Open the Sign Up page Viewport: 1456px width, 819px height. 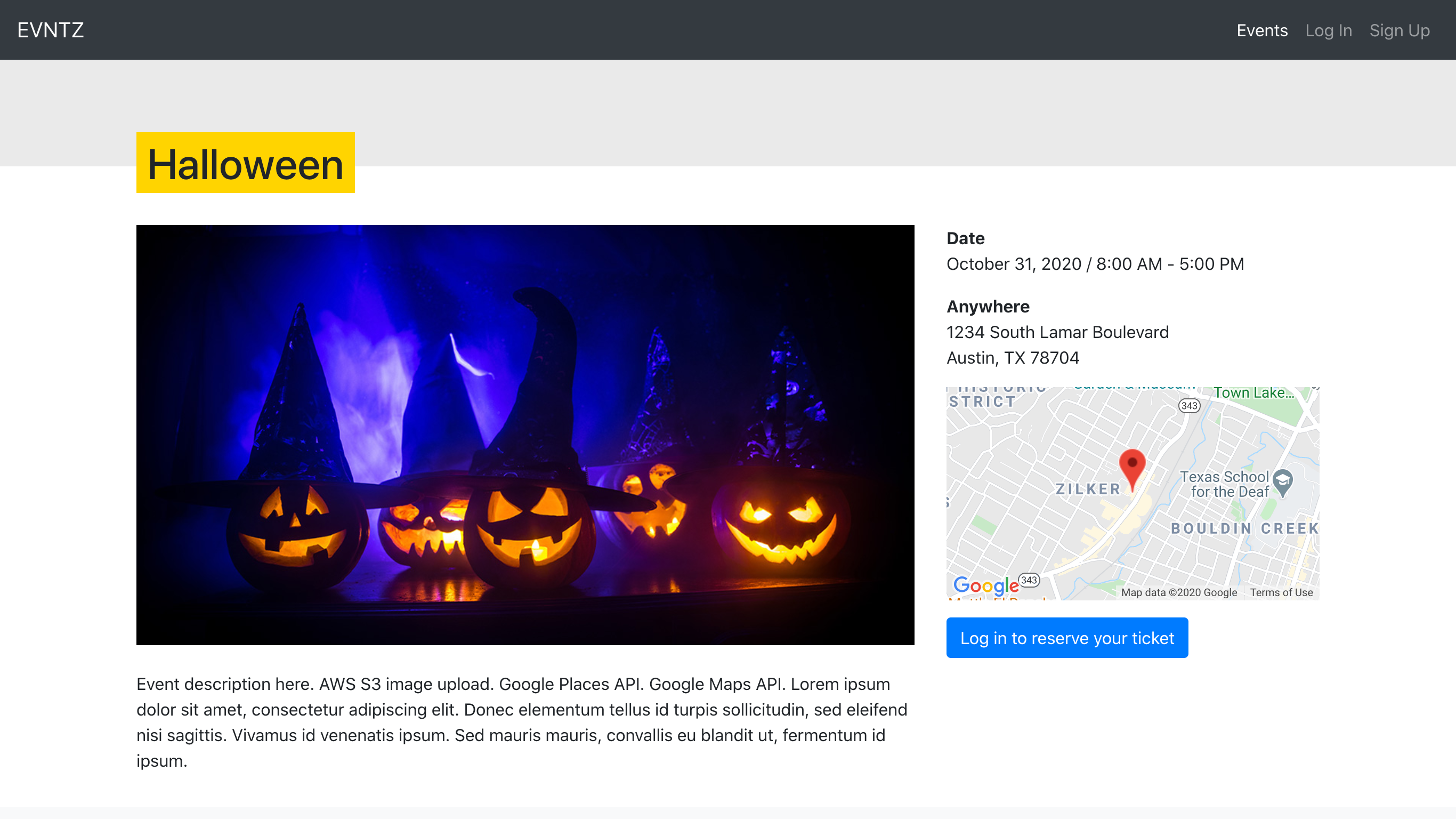(x=1400, y=30)
